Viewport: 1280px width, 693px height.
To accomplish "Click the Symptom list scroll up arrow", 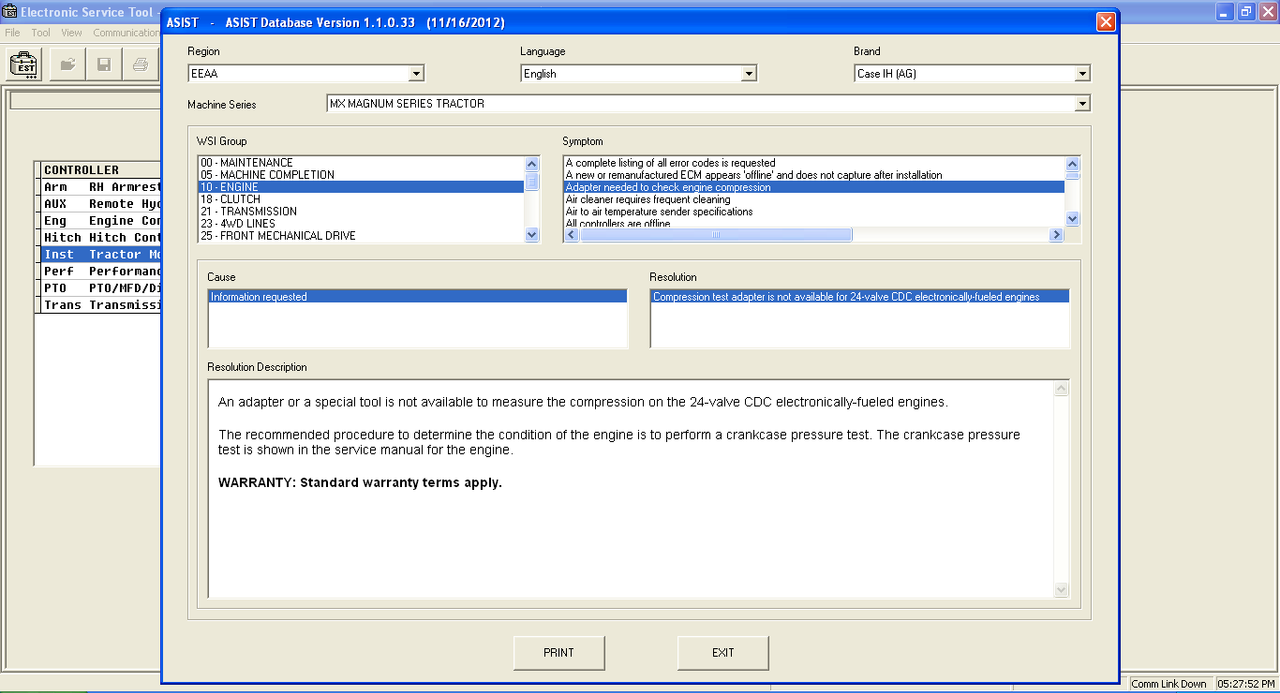I will tap(1072, 164).
